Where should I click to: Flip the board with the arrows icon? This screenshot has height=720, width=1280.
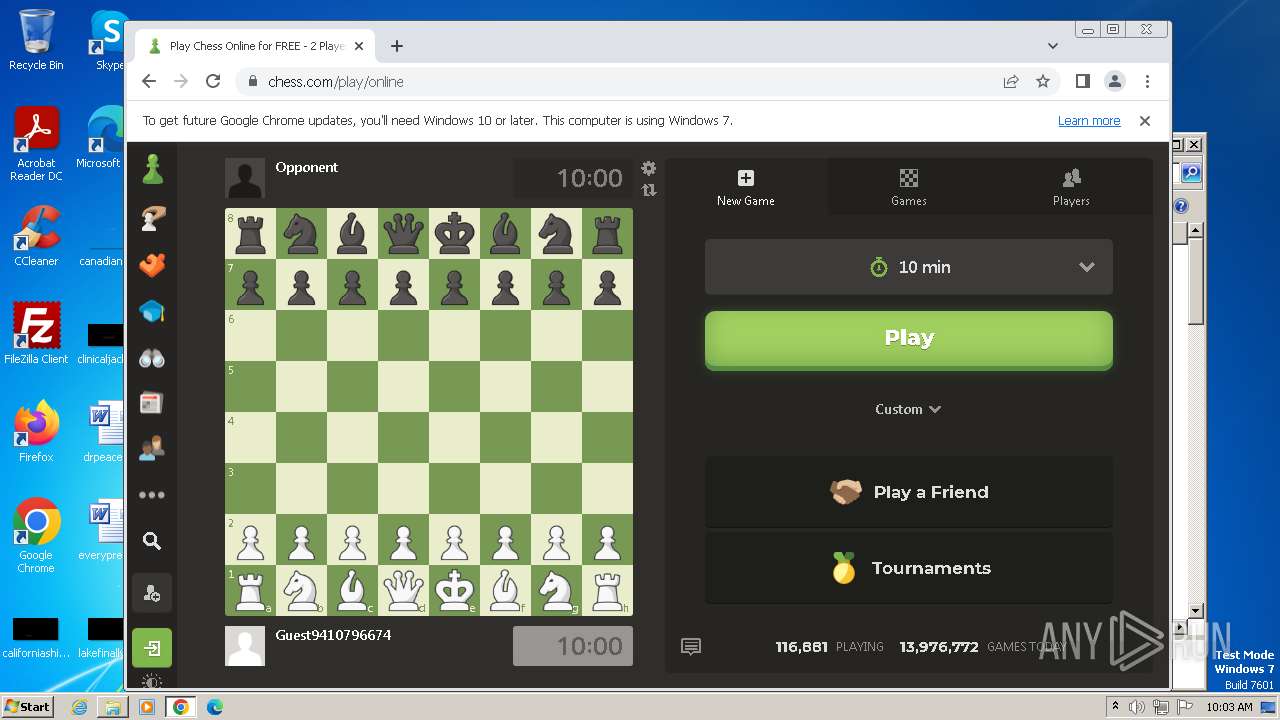click(649, 189)
